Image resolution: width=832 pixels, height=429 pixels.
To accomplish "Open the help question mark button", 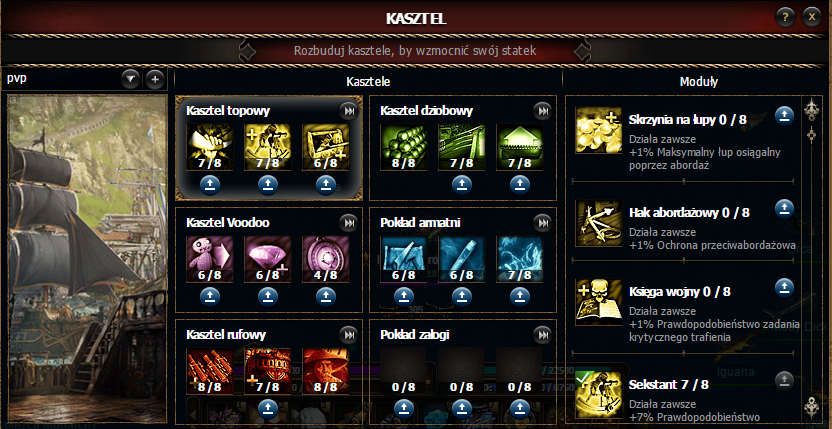I will pyautogui.click(x=785, y=18).
